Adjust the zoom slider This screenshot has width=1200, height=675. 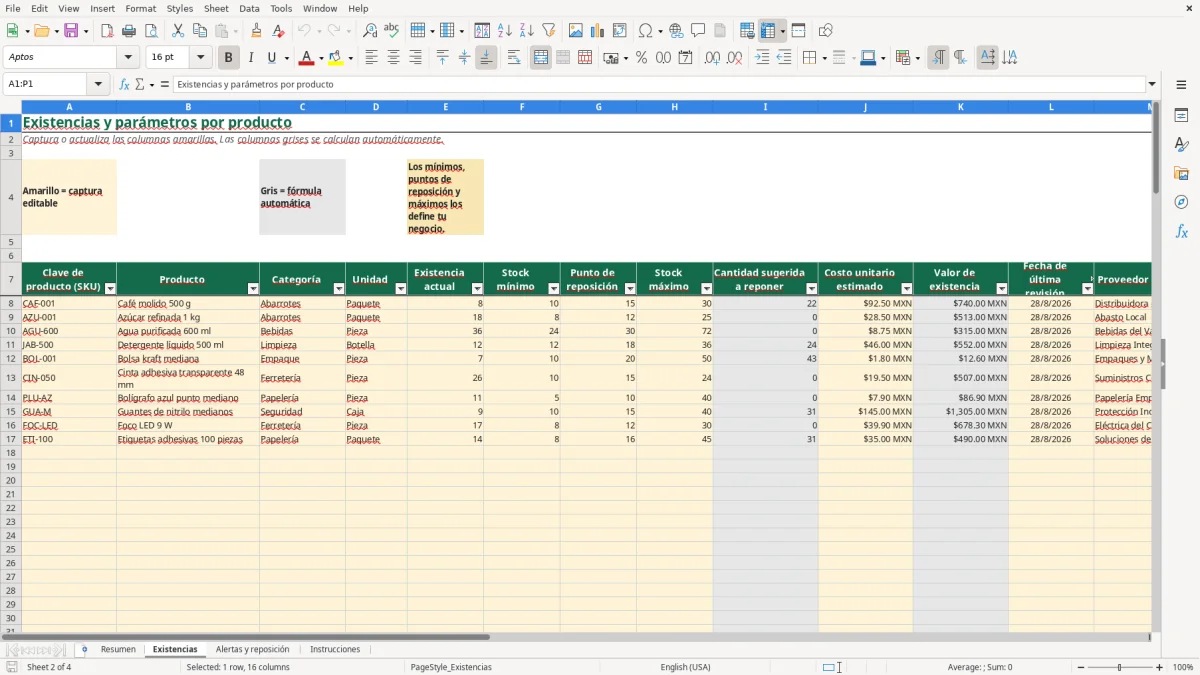coord(1120,667)
